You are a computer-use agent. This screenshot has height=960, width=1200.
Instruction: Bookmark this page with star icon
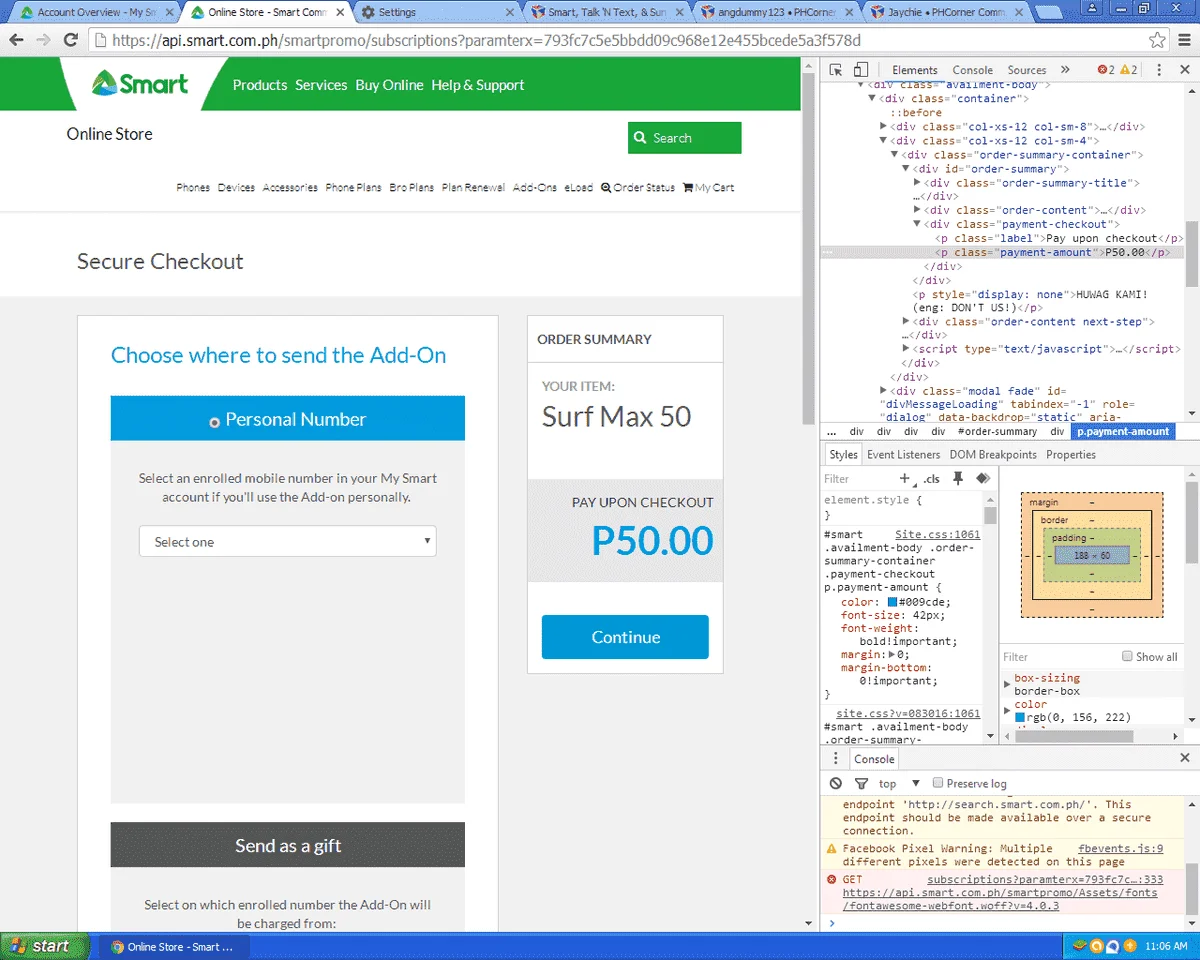pos(1157,41)
